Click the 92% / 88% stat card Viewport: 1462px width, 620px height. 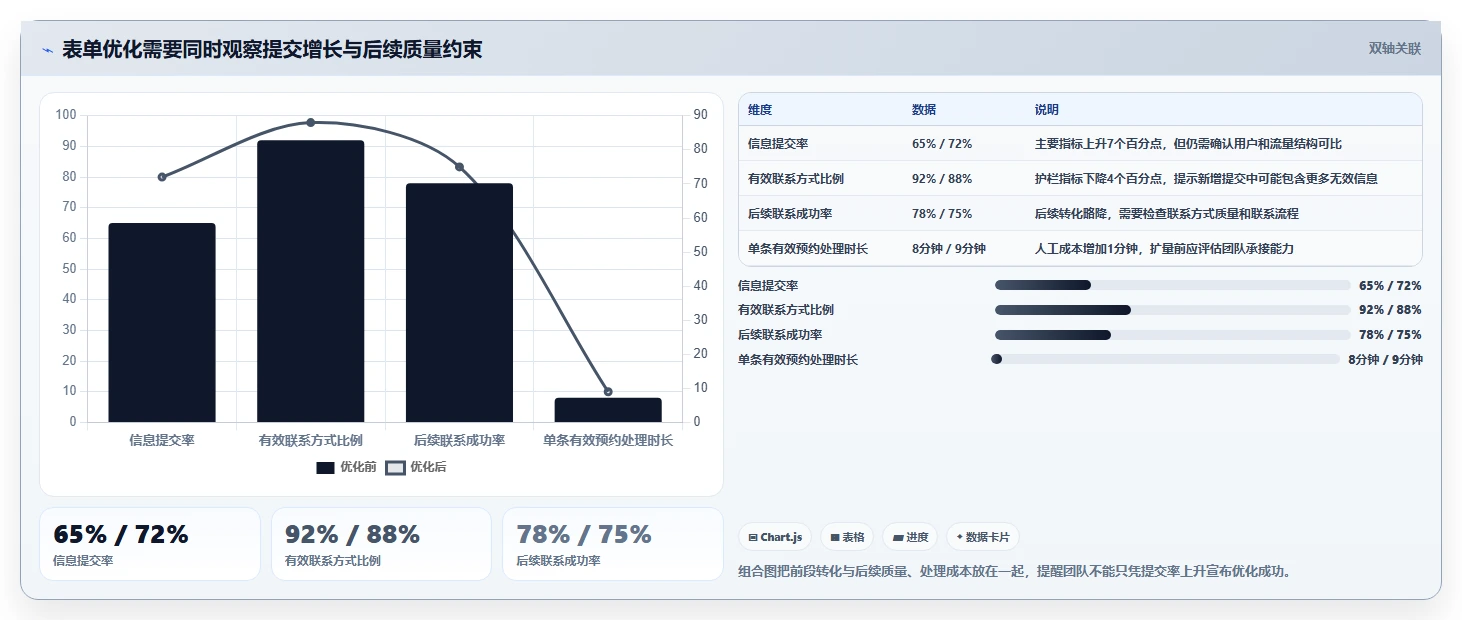coord(381,544)
